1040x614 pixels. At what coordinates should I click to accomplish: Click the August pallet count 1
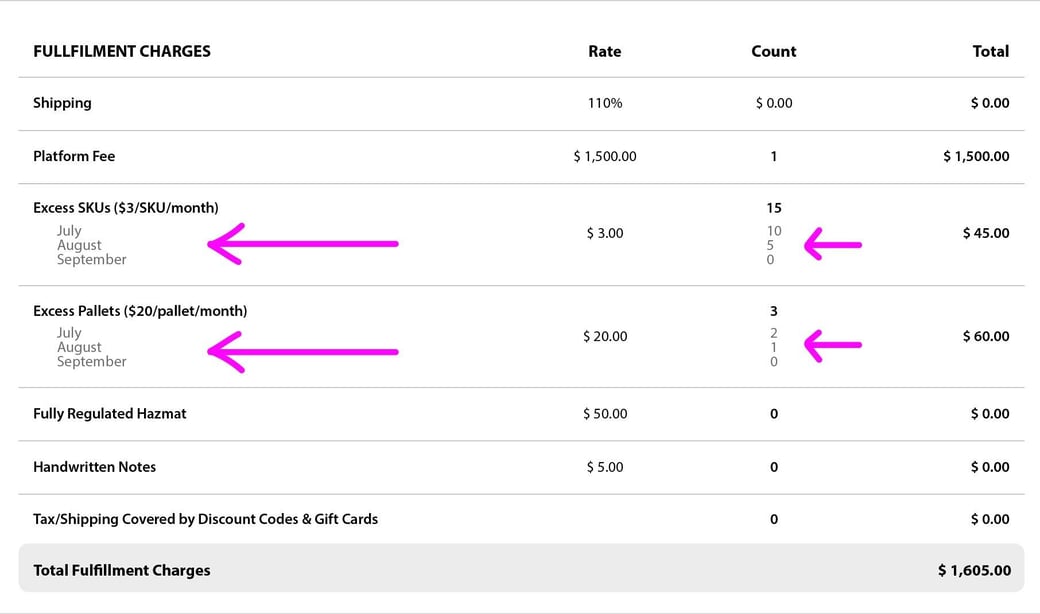coord(773,347)
